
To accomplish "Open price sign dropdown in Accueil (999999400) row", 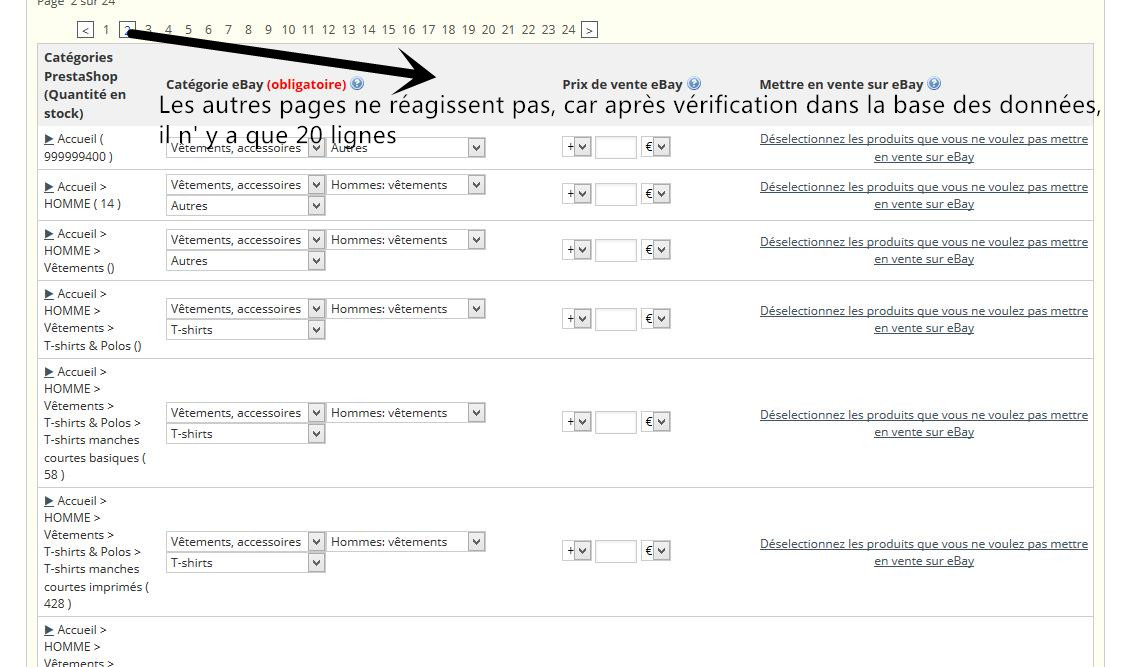I will coord(577,147).
